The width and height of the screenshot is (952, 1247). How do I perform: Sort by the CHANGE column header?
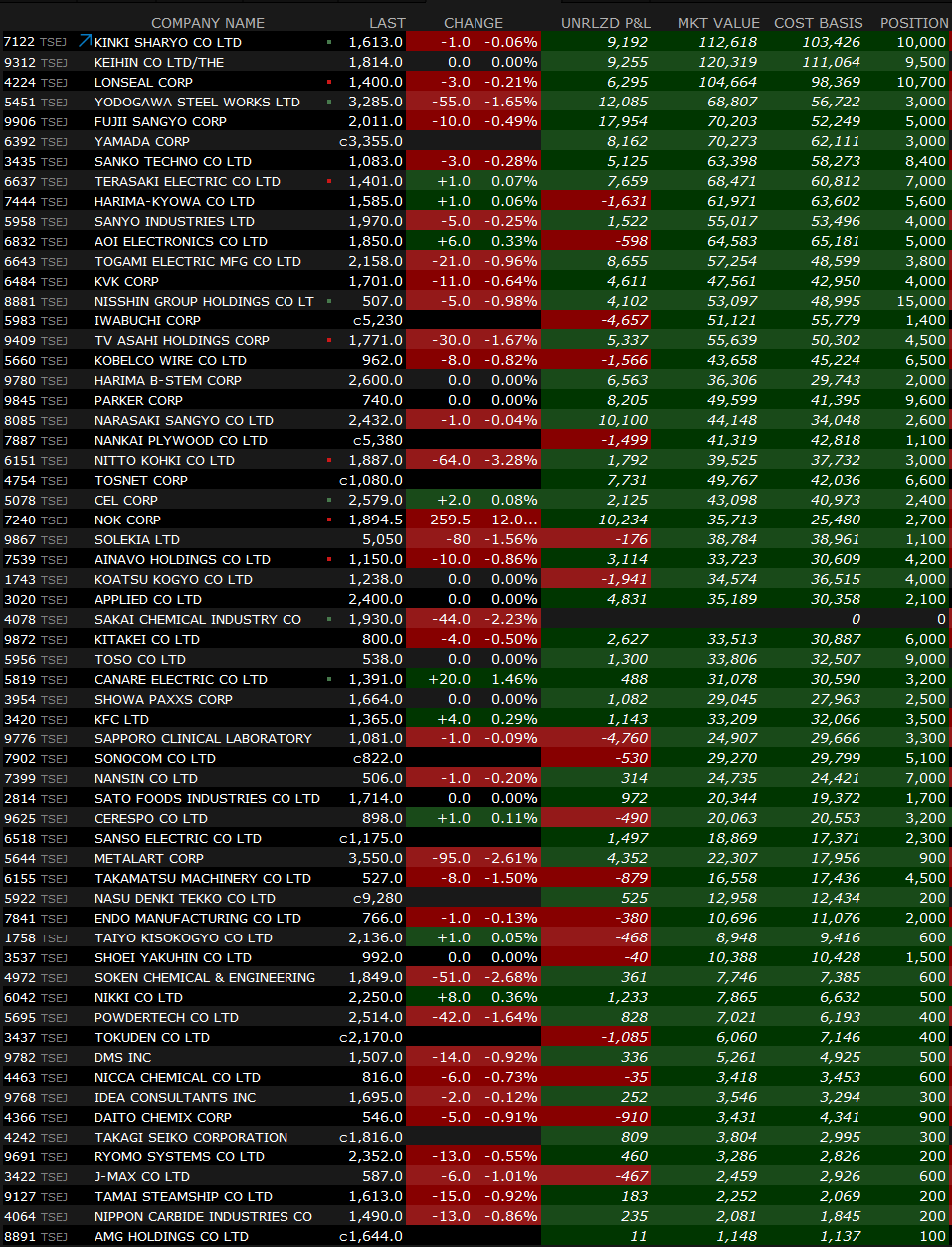tap(474, 22)
